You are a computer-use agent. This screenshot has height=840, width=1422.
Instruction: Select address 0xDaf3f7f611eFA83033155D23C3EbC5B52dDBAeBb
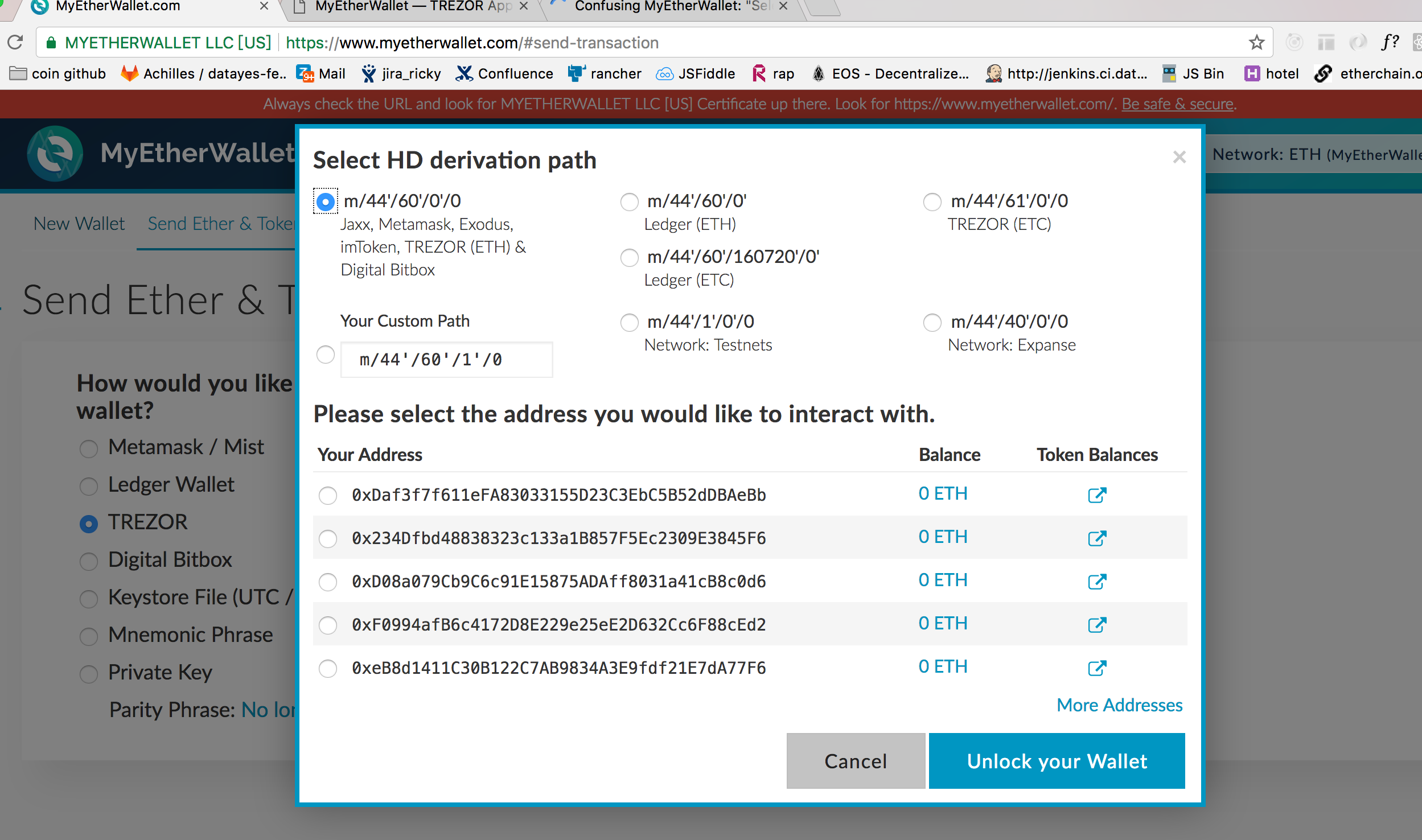pos(327,495)
